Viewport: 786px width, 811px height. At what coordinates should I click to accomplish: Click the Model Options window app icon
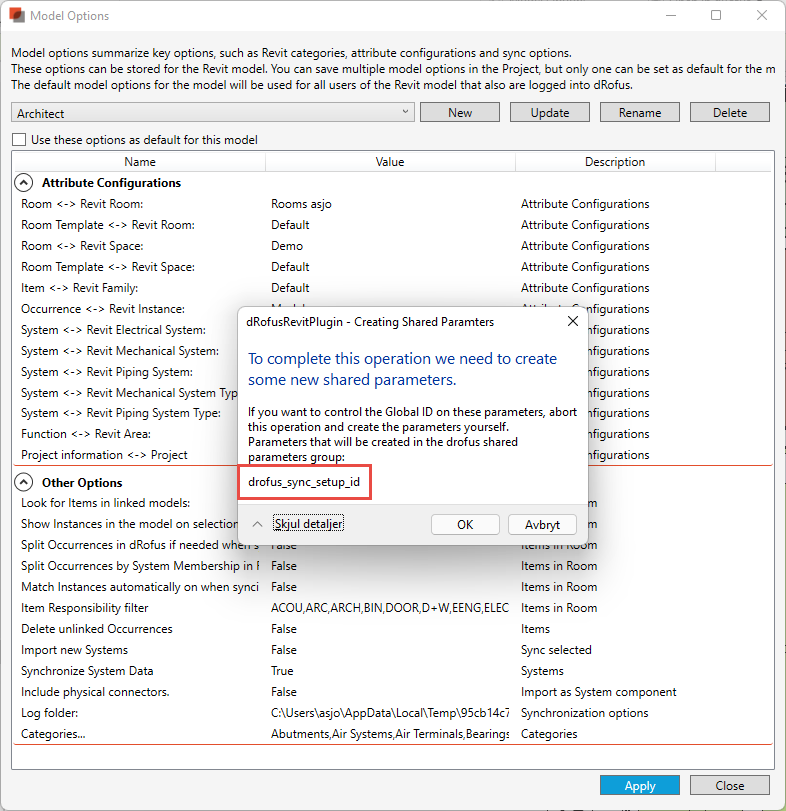pos(17,16)
